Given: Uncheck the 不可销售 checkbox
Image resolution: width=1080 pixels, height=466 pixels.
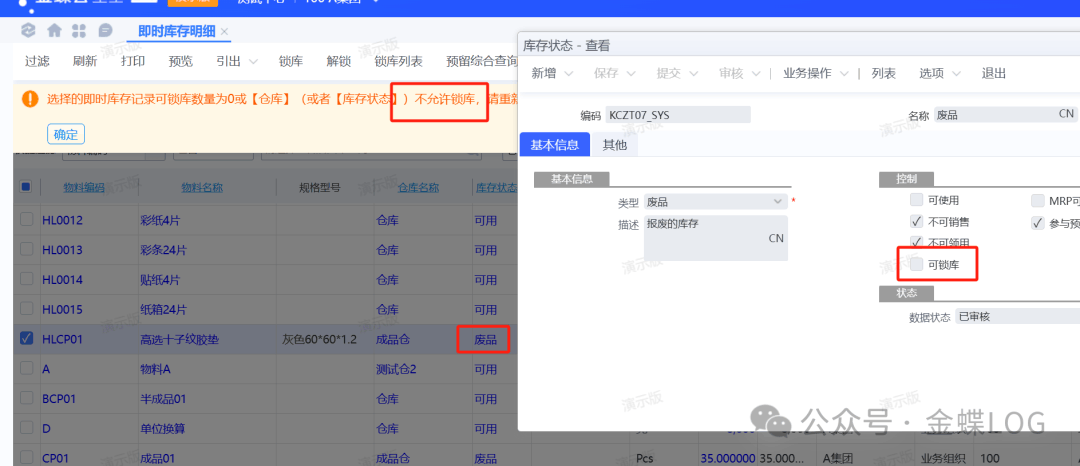Looking at the screenshot, I should point(917,221).
